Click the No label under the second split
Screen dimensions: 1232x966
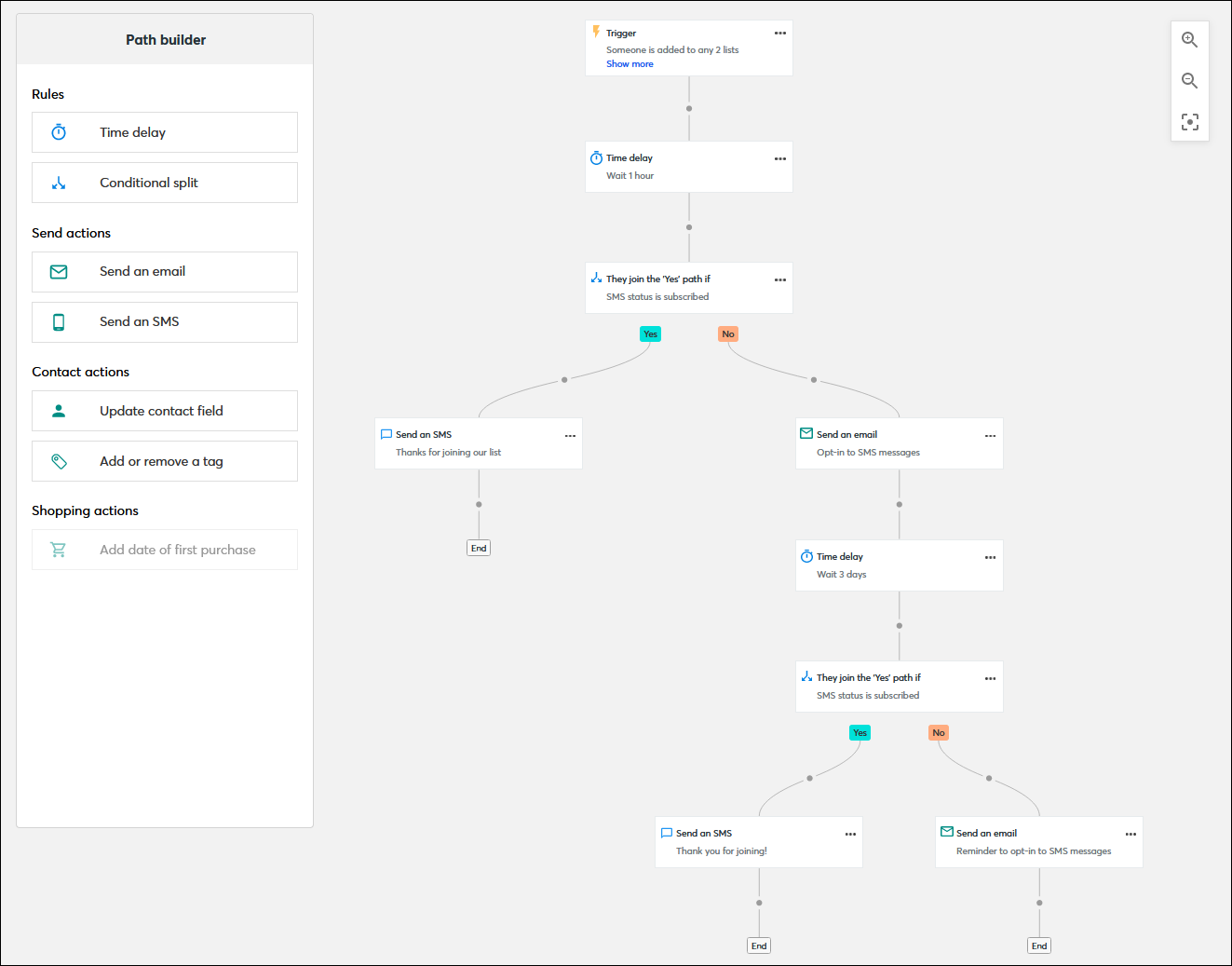coord(939,732)
